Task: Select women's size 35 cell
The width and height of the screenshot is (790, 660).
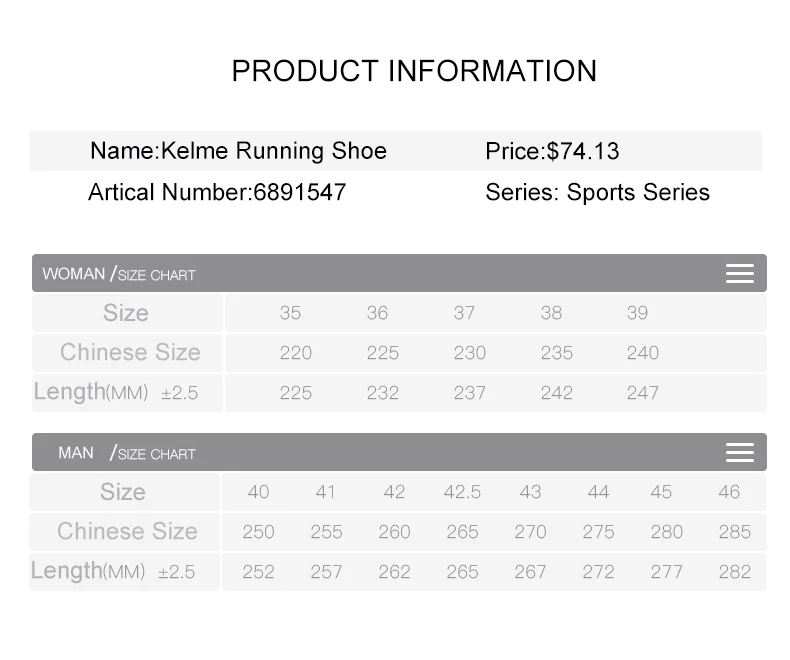Action: [290, 313]
